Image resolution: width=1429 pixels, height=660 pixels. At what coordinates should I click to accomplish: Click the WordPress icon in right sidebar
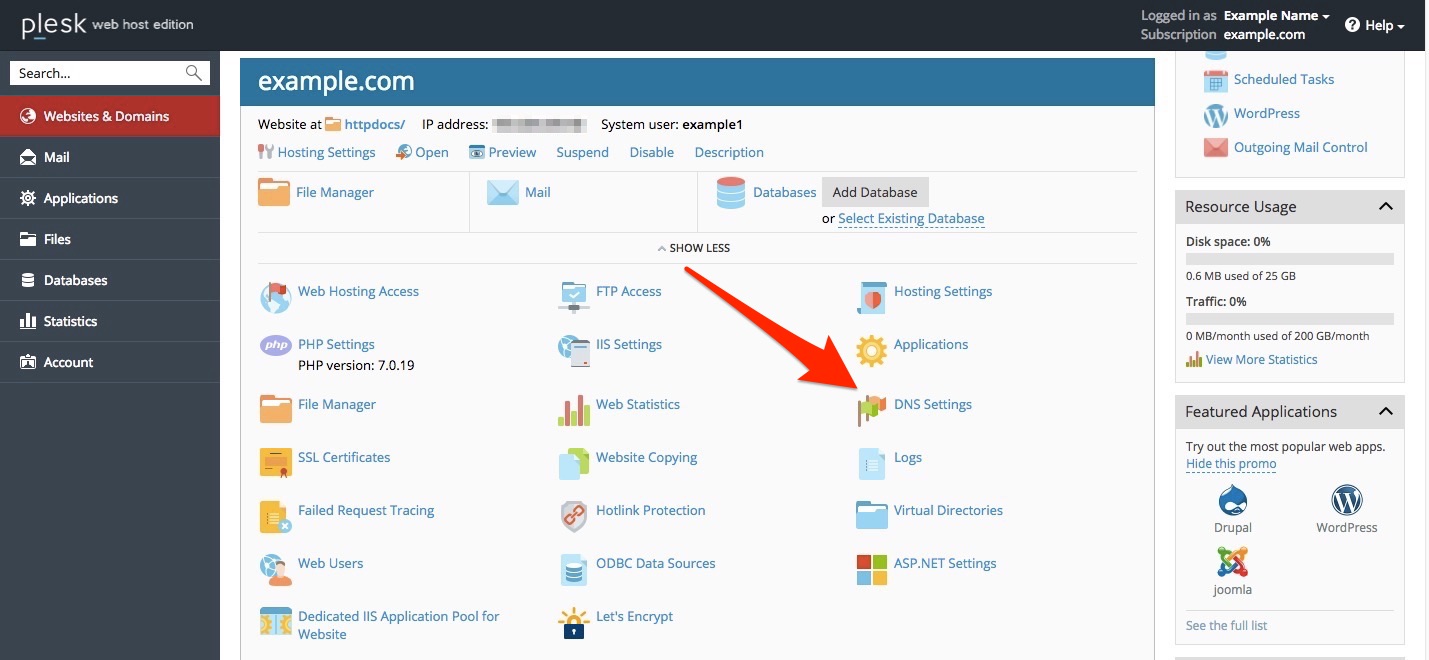coord(1215,115)
